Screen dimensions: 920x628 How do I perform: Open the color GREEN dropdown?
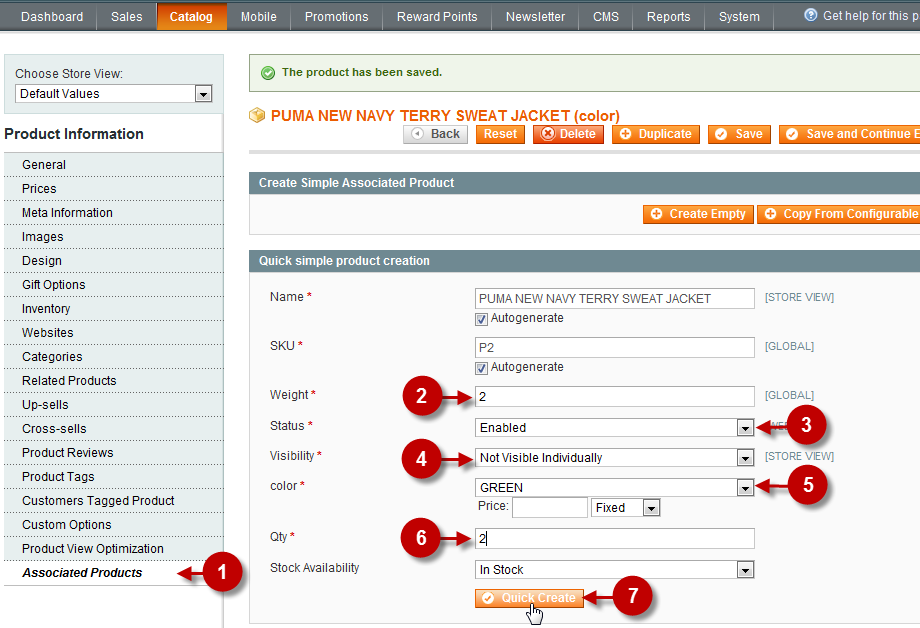(x=614, y=487)
